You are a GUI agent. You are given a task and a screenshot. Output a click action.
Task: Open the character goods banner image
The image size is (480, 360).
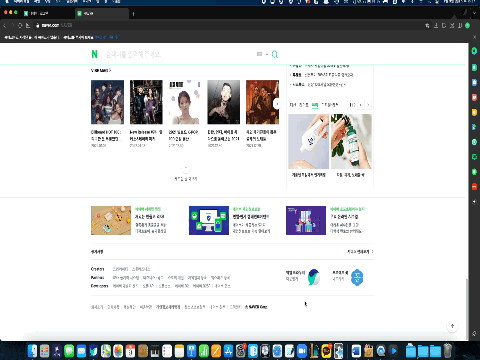(x=111, y=220)
